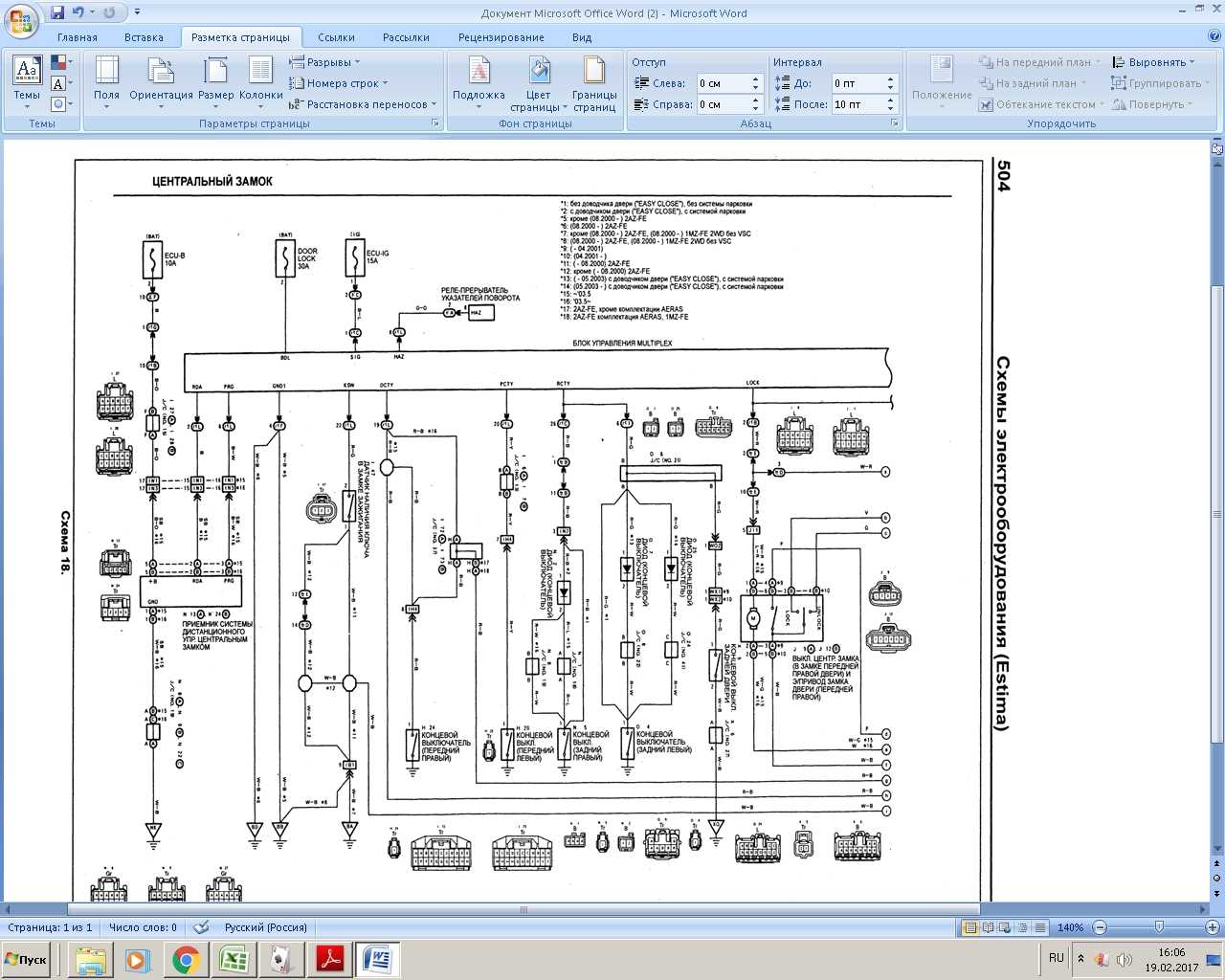The width and height of the screenshot is (1225, 980).
Task: Switch to the Рецензирование ribbon tab
Action: pyautogui.click(x=501, y=37)
